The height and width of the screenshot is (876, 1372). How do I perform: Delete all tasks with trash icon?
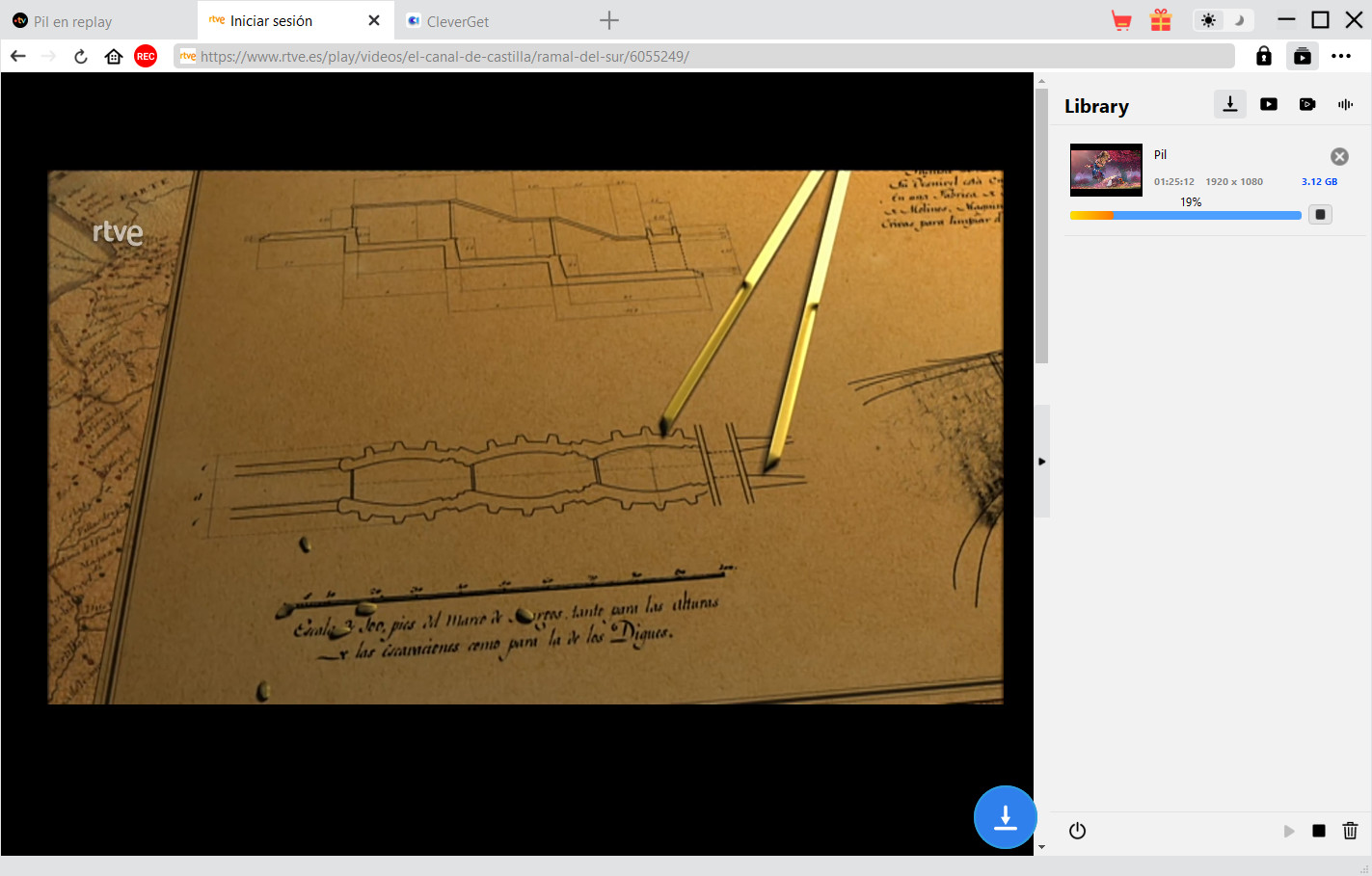coord(1350,831)
